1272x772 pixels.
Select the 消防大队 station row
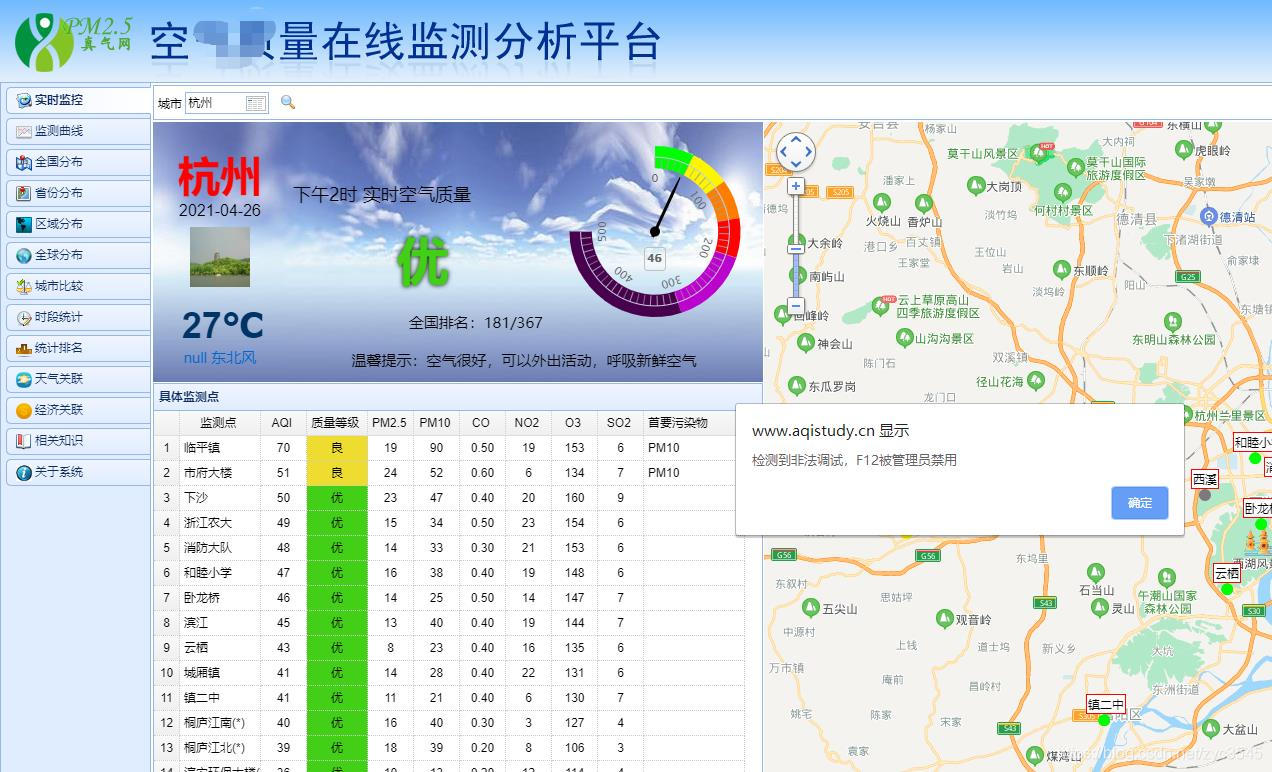[450, 548]
